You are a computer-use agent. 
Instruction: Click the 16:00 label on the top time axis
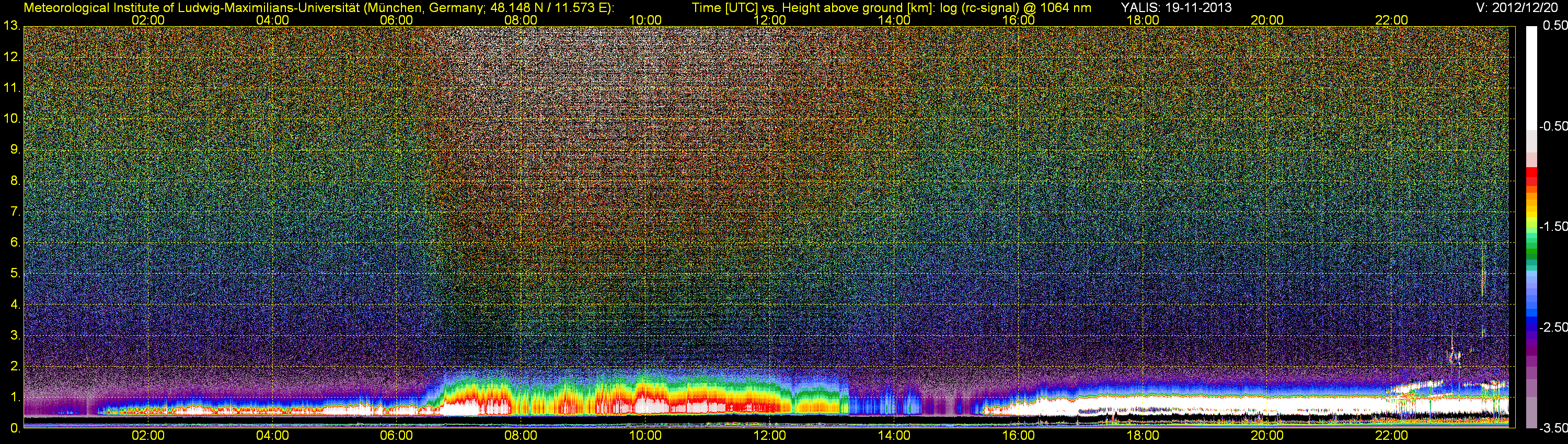[1018, 20]
